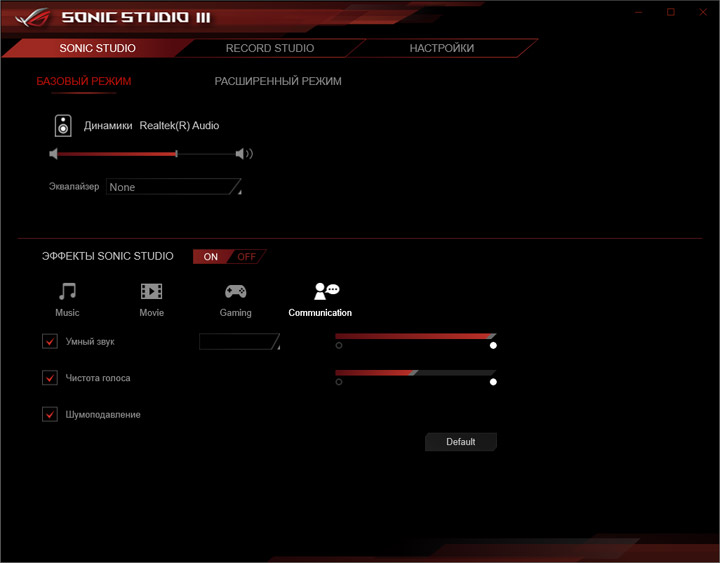Image resolution: width=720 pixels, height=563 pixels.
Task: Click the Динамики Realtek(R) Audio device name
Action: click(151, 125)
